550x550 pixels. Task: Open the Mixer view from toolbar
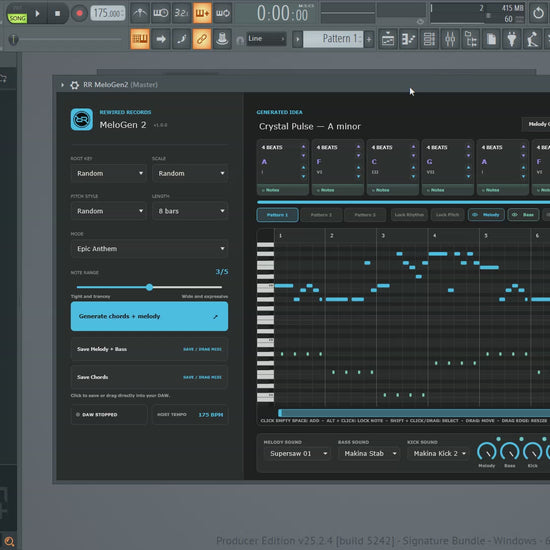(x=450, y=39)
